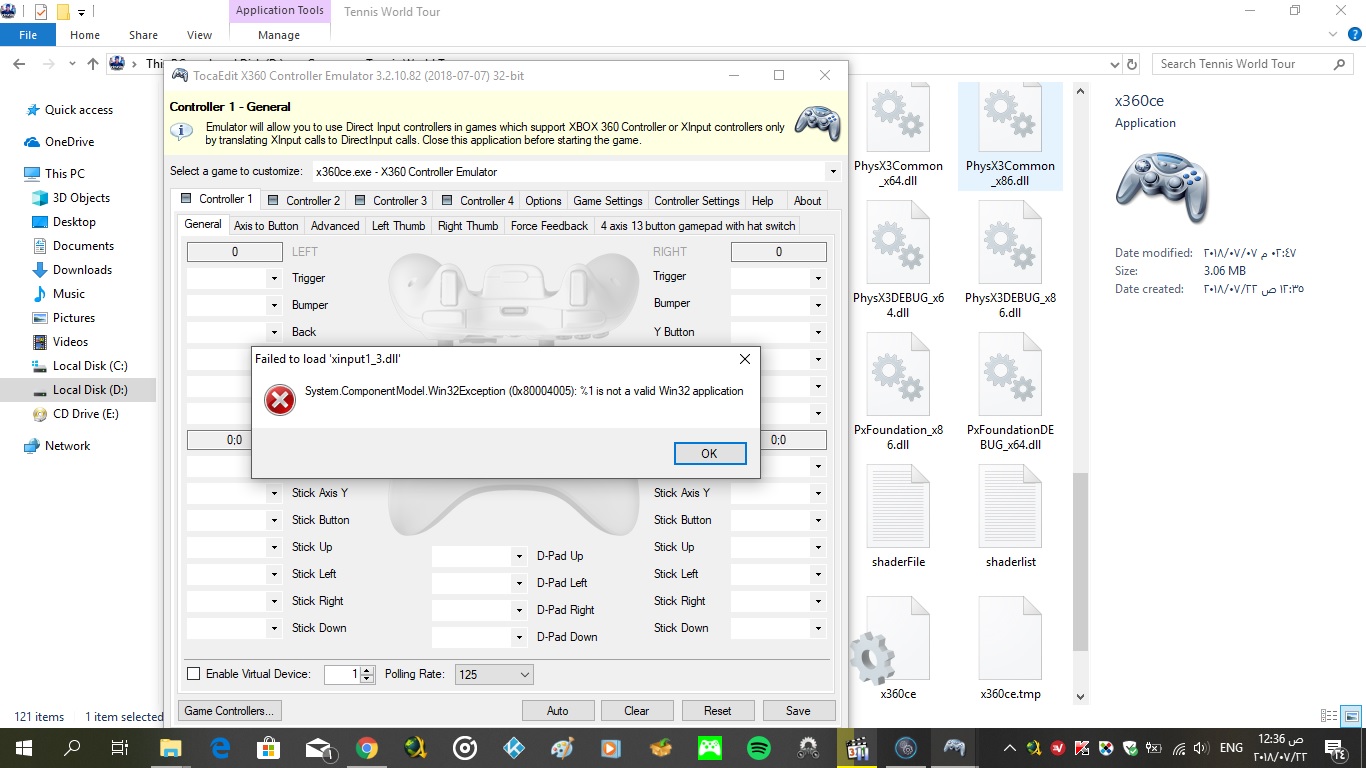Open the Force Feedback tab
1366x768 pixels.
[x=549, y=225]
